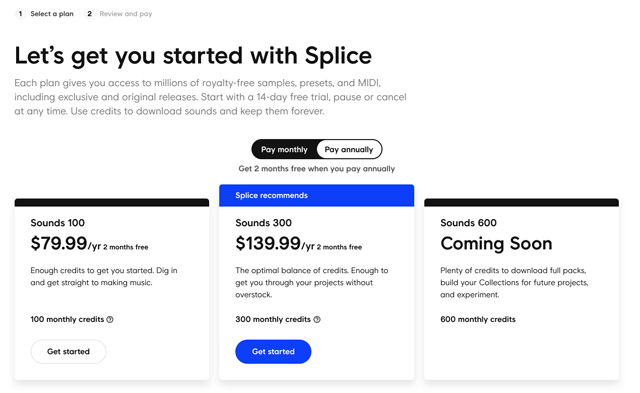The width and height of the screenshot is (640, 393).
Task: Click the $79.99/yr price
Action: pyautogui.click(x=65, y=244)
